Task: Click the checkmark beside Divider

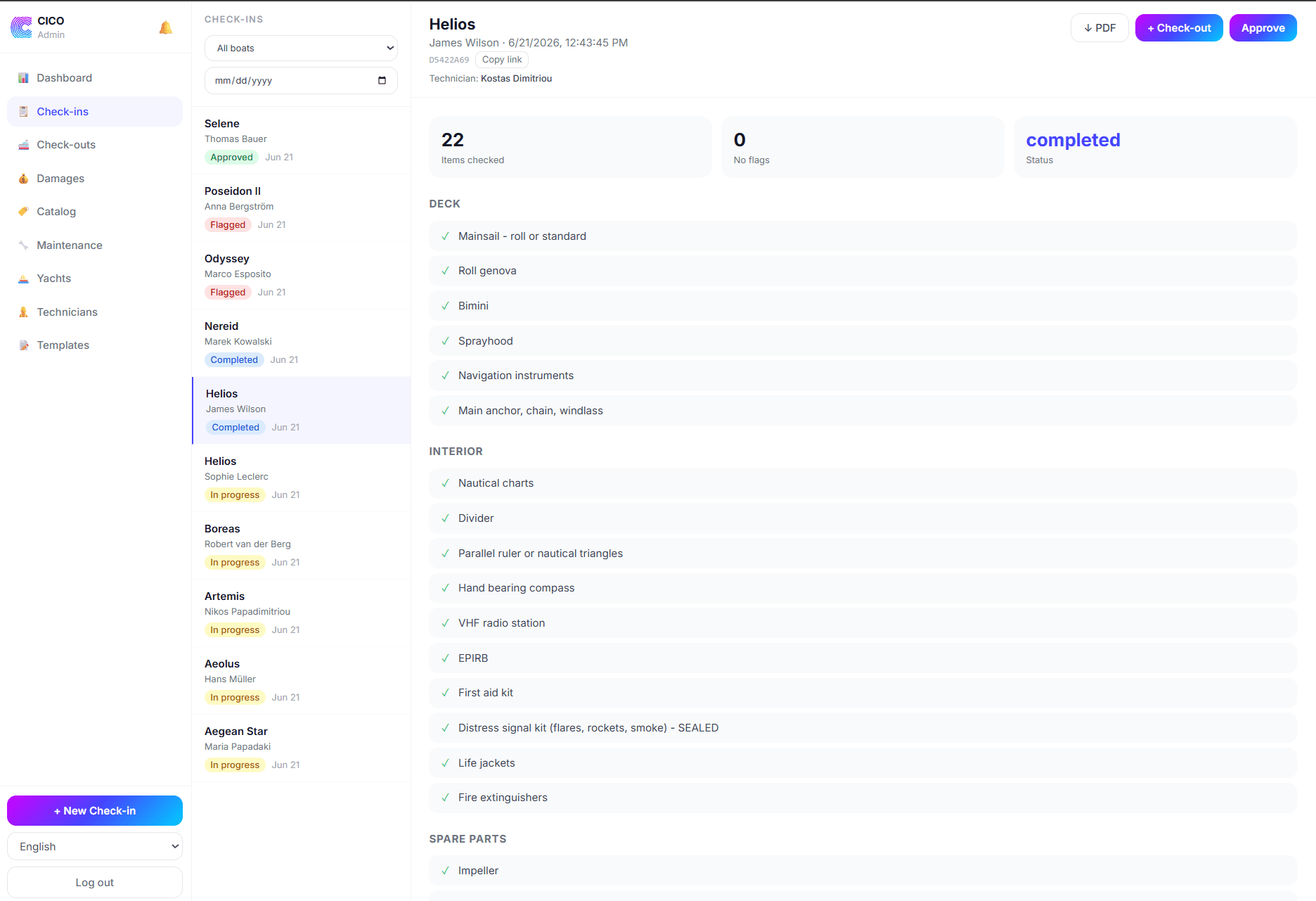Action: [445, 518]
